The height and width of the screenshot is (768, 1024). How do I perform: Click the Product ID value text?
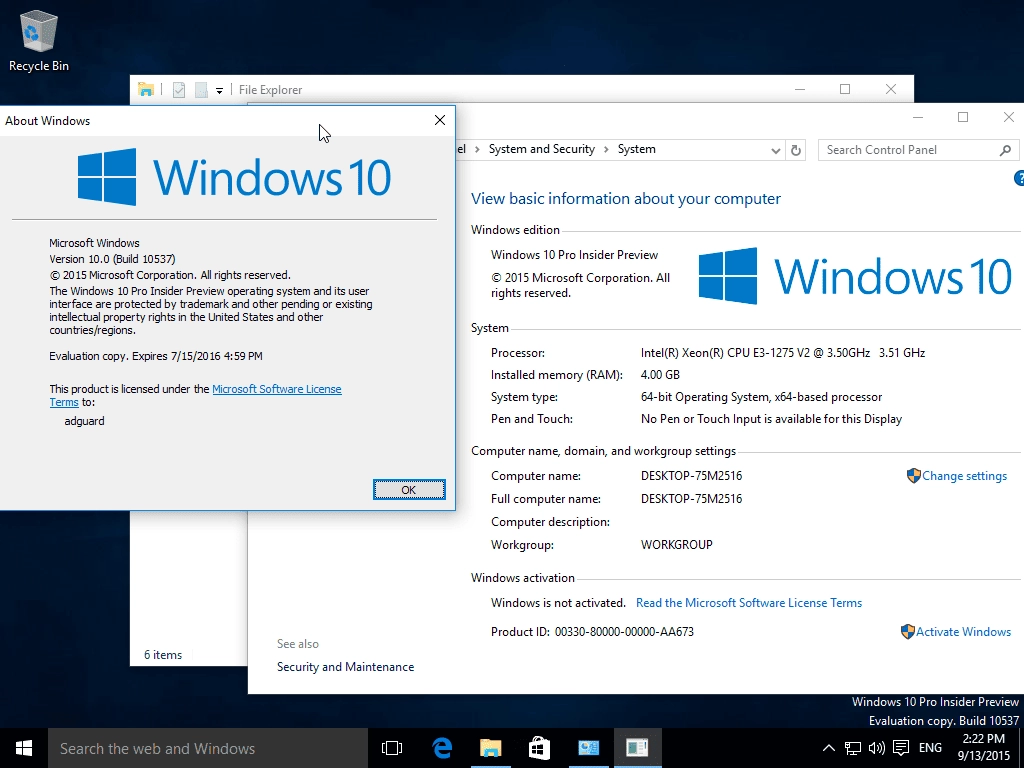[624, 632]
